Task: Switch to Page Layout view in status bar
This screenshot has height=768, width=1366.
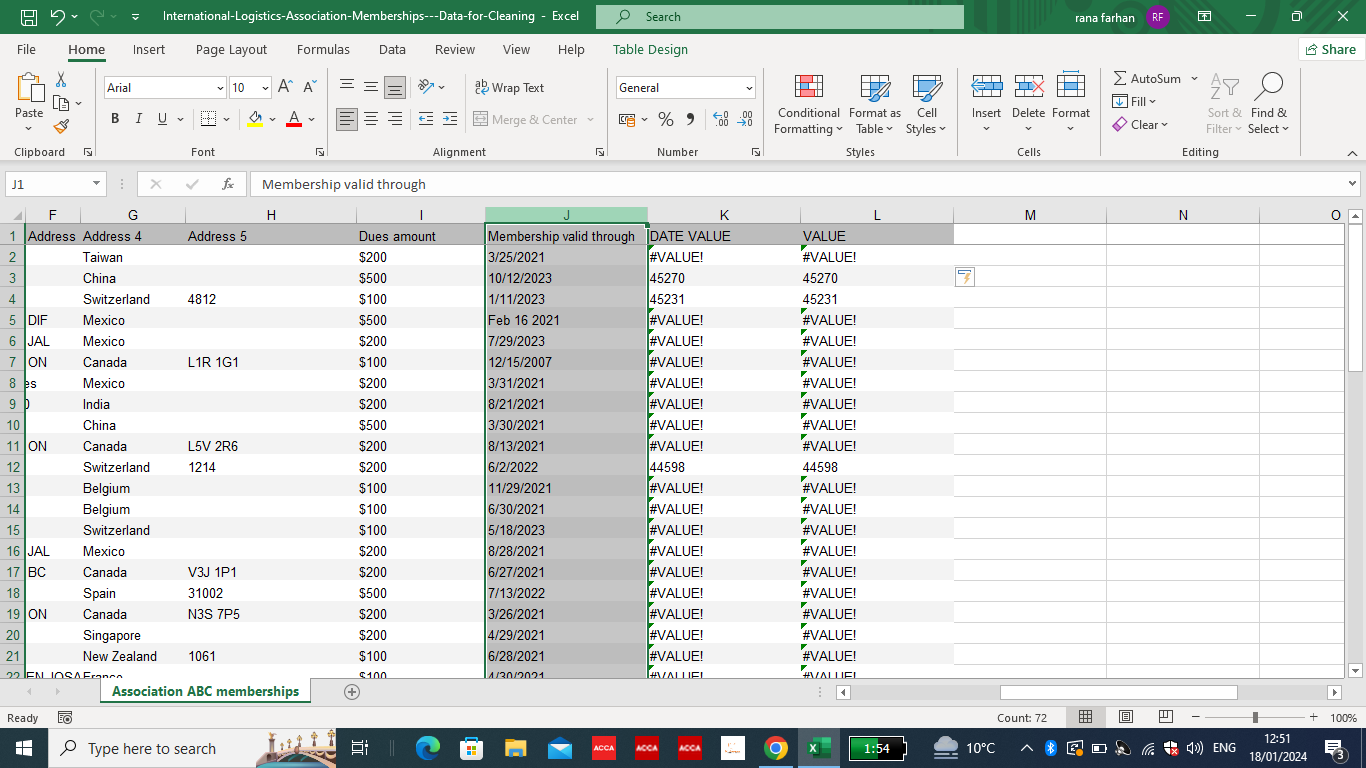Action: coord(1125,718)
